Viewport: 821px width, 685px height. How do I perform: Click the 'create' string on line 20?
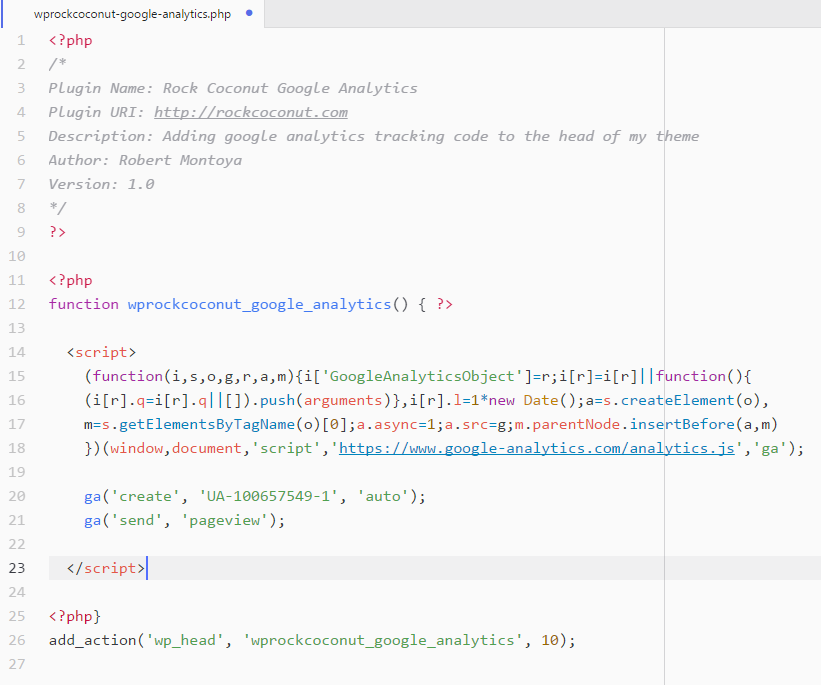pyautogui.click(x=145, y=496)
